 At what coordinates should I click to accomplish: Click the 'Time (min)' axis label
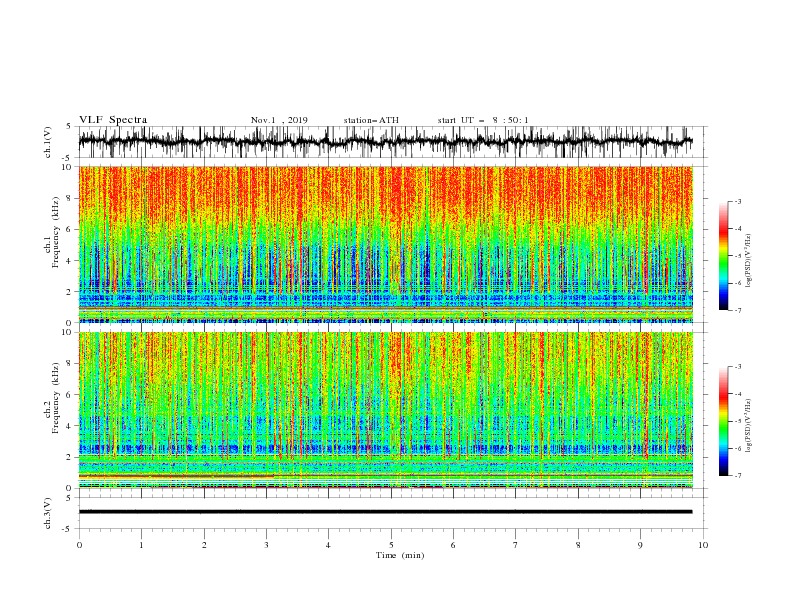coord(400,555)
